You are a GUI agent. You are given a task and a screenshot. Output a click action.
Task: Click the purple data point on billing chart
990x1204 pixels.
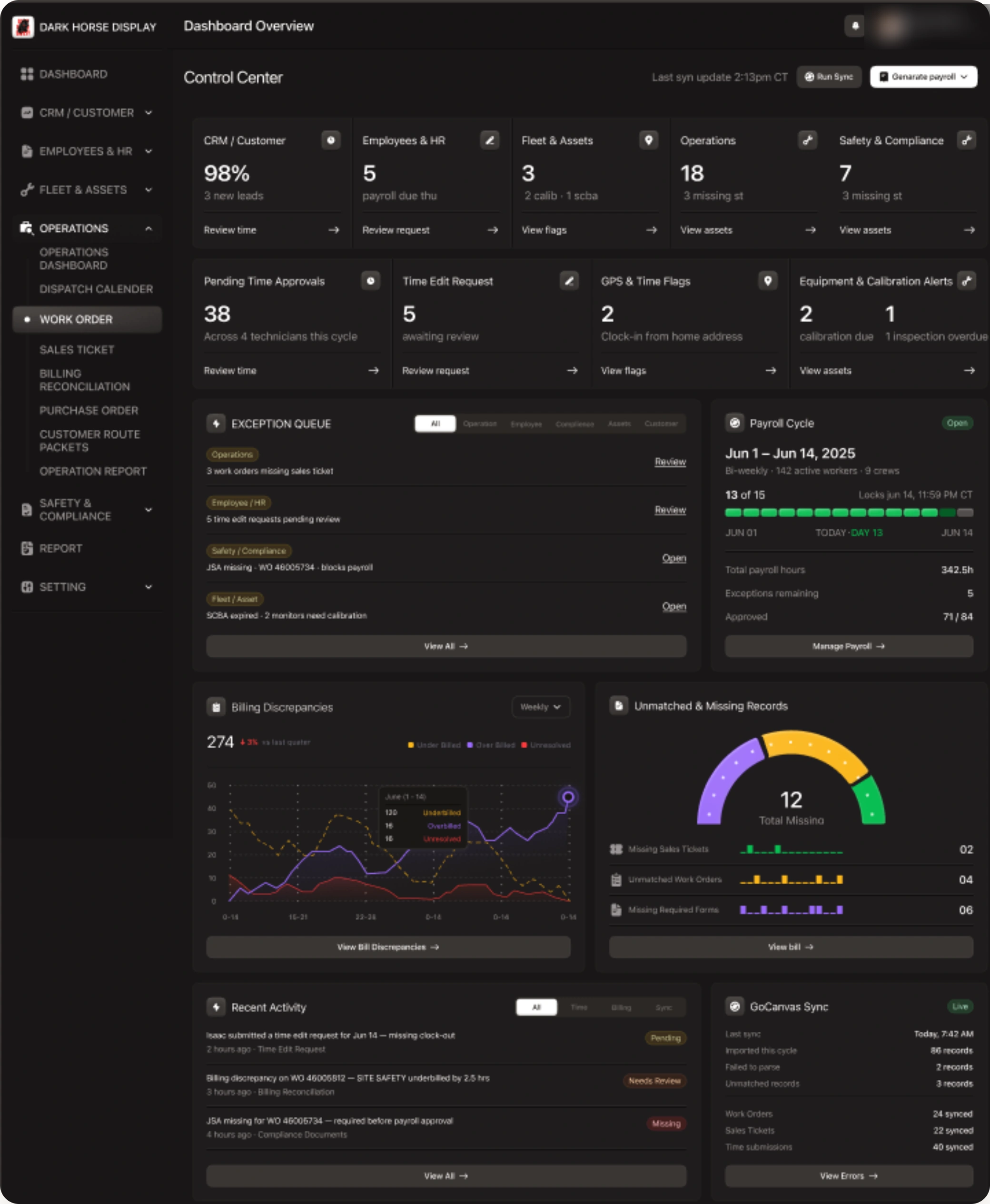(x=568, y=797)
